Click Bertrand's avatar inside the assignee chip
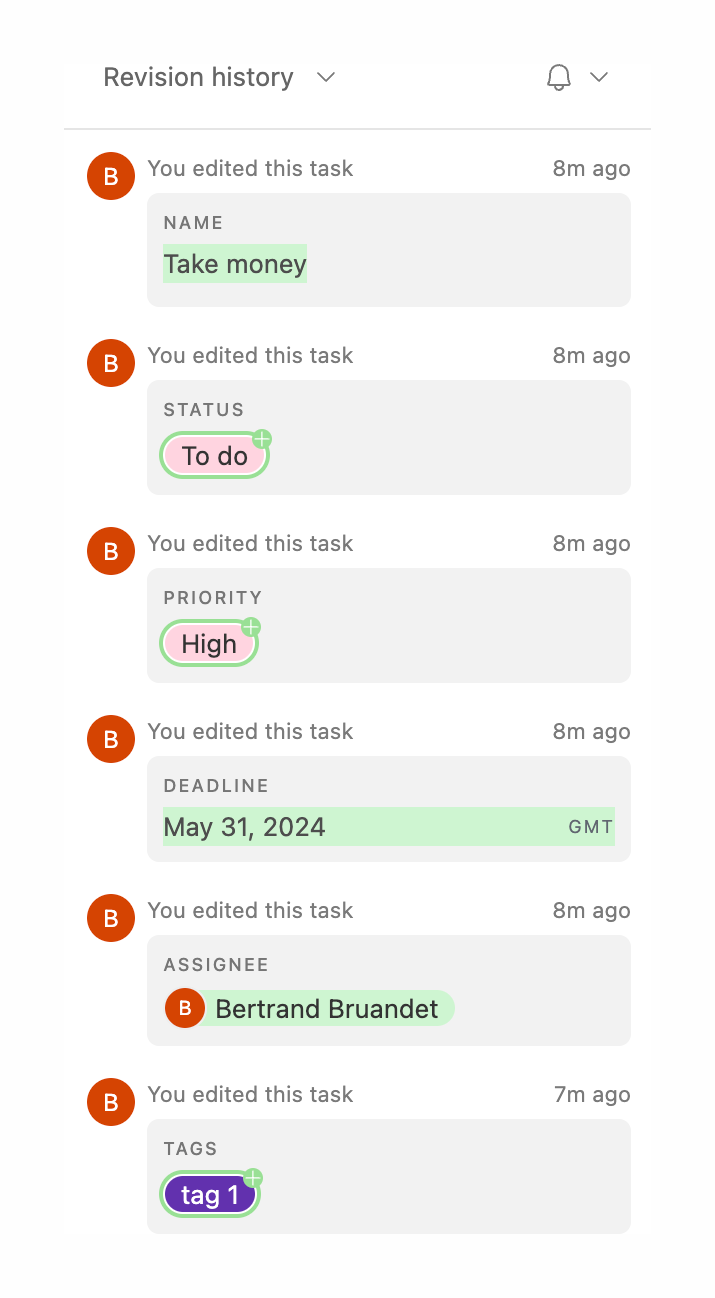Image resolution: width=715 pixels, height=1298 pixels. pyautogui.click(x=185, y=1008)
